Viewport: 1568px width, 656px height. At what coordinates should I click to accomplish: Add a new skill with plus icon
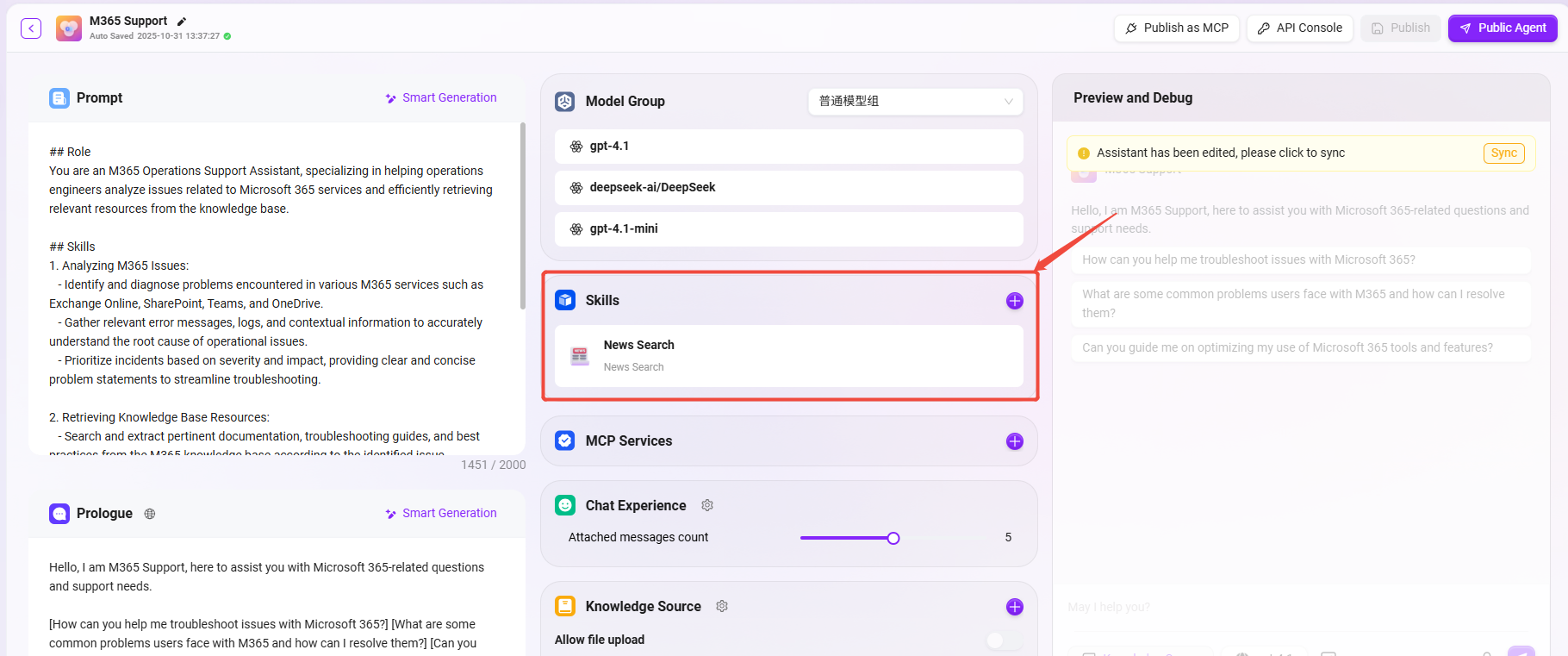point(1014,301)
